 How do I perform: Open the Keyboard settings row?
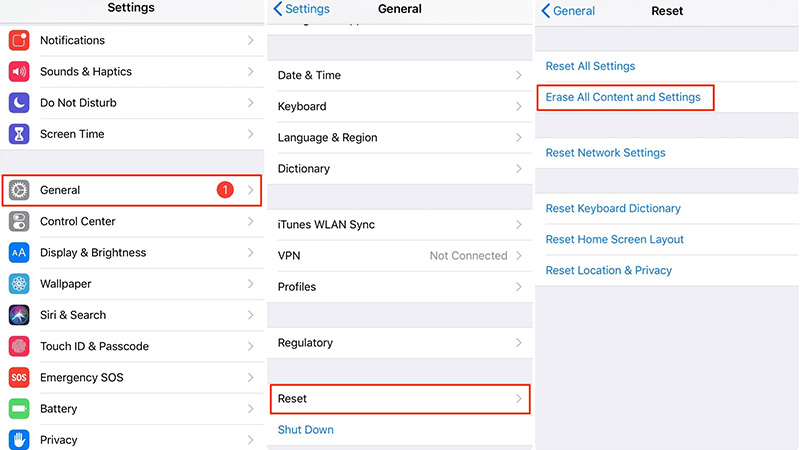400,107
